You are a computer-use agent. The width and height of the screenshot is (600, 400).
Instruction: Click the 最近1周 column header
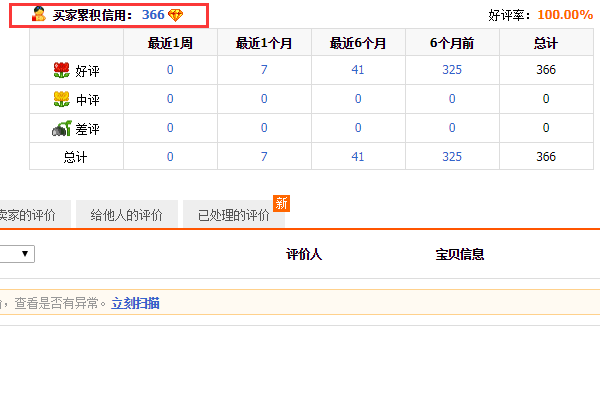coord(170,43)
